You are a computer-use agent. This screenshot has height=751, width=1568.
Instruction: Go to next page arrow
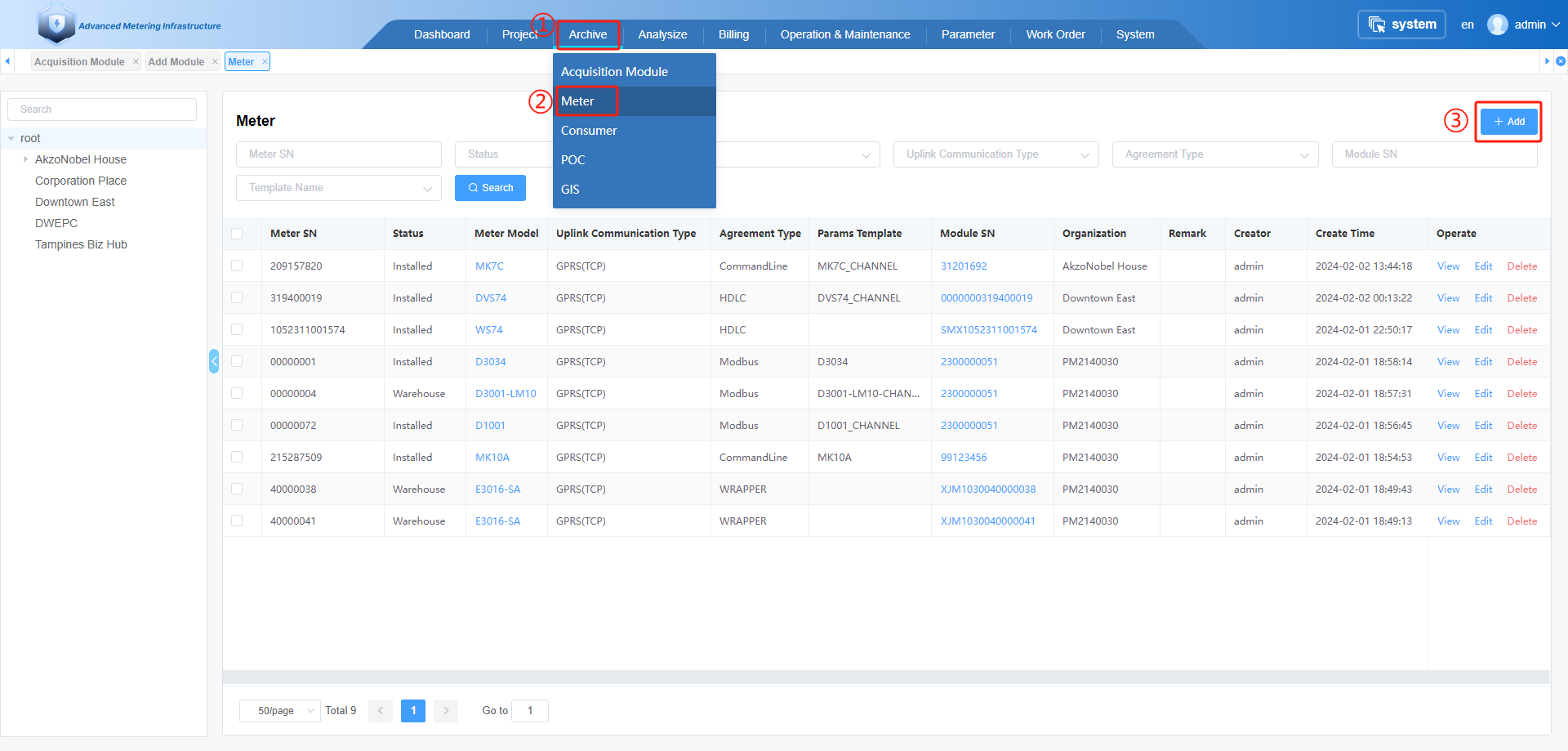pos(446,711)
